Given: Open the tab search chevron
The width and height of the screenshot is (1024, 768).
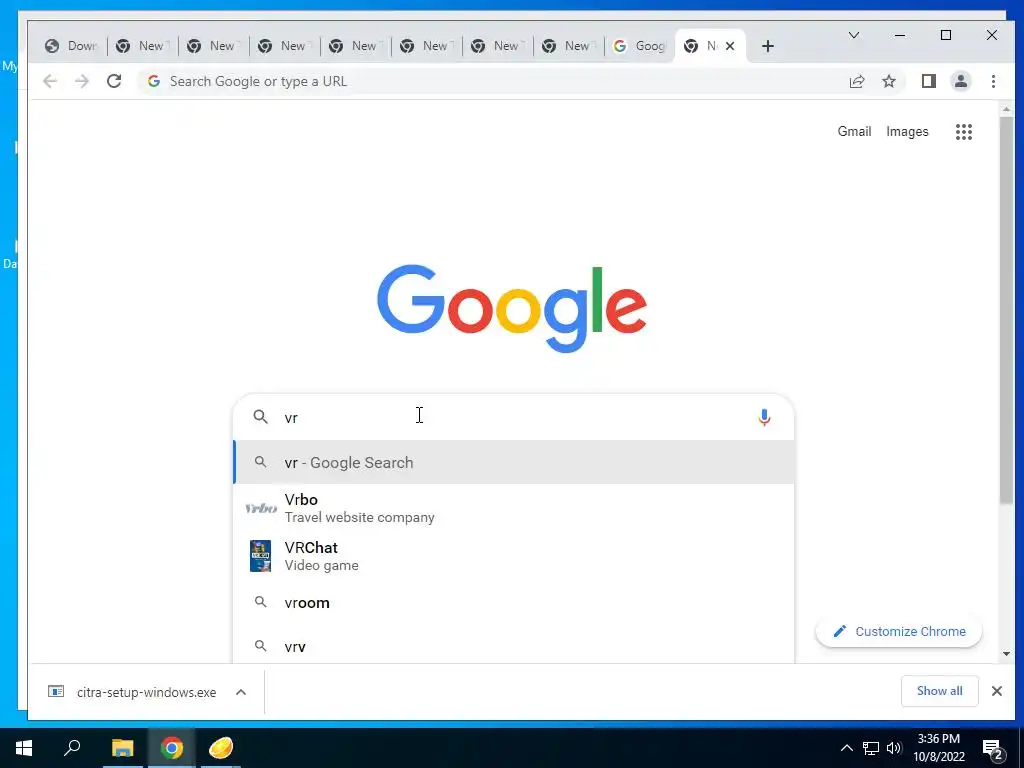Looking at the screenshot, I should (854, 35).
